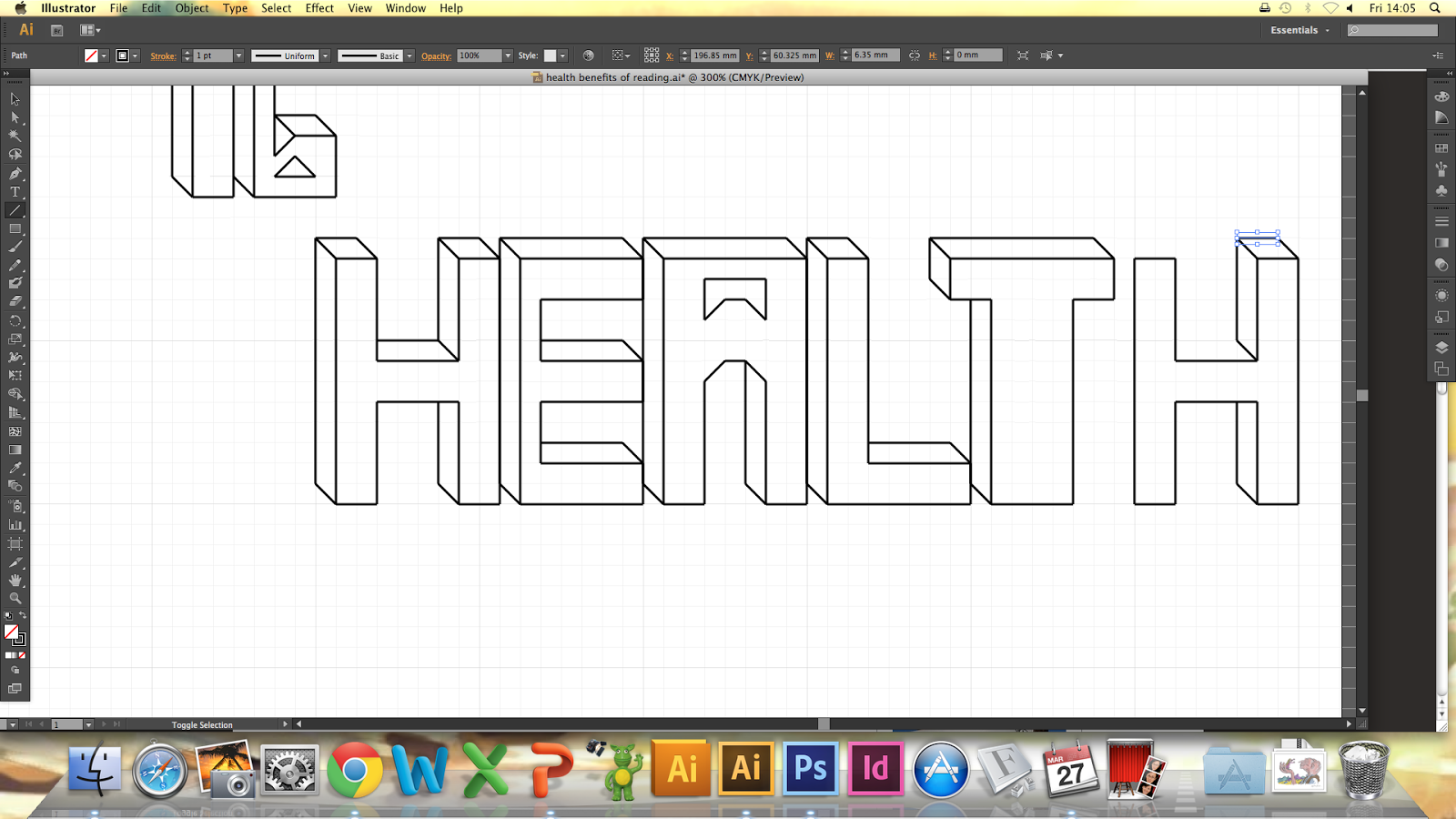Open the Swatches panel
The height and width of the screenshot is (819, 1456).
(x=1441, y=148)
